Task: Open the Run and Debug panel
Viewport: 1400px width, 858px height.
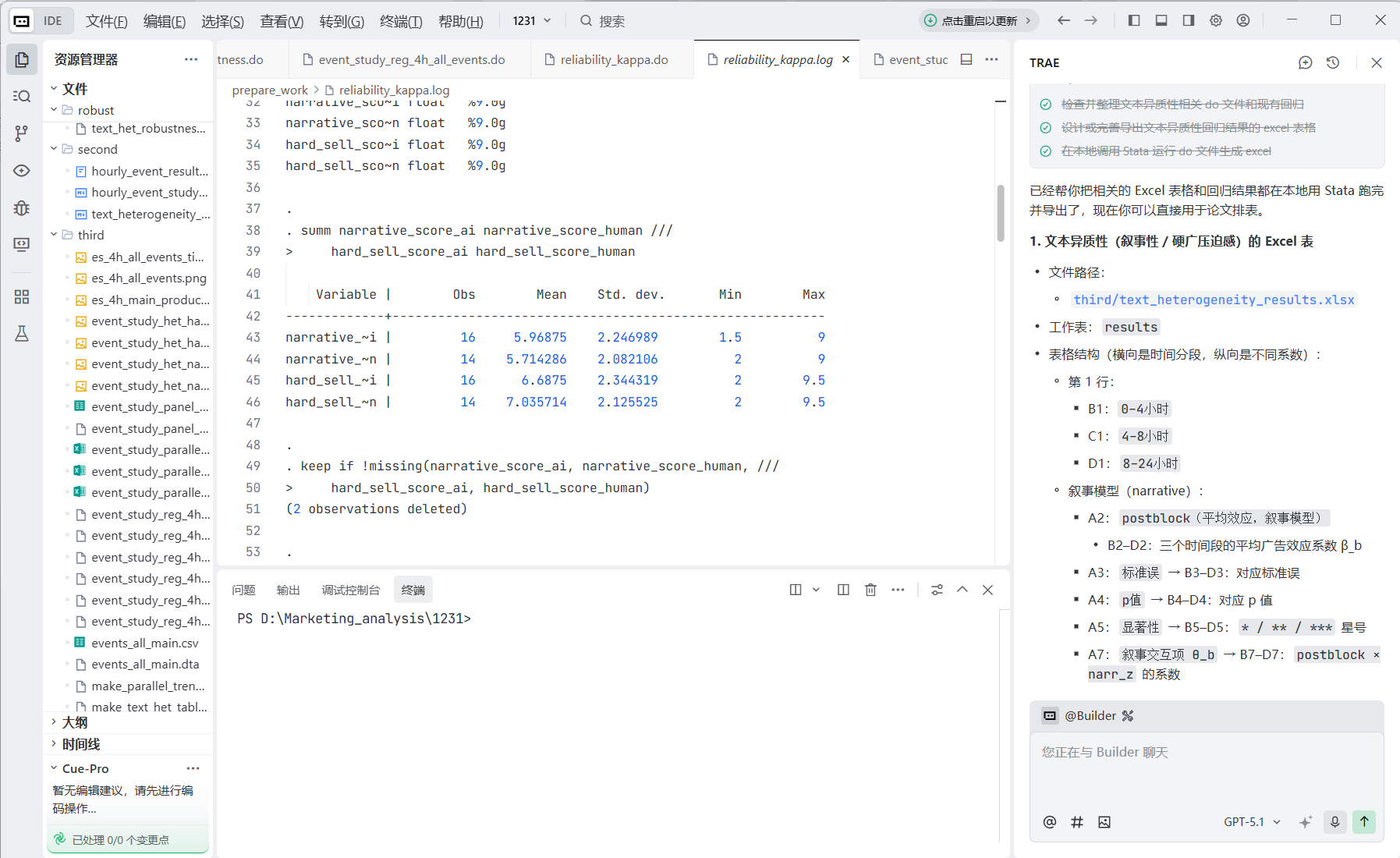Action: [22, 208]
